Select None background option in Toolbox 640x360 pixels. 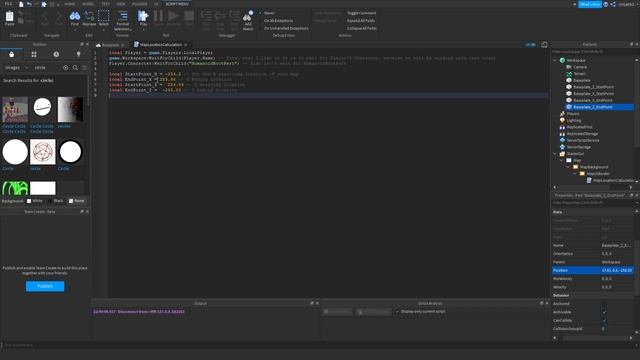pos(76,201)
